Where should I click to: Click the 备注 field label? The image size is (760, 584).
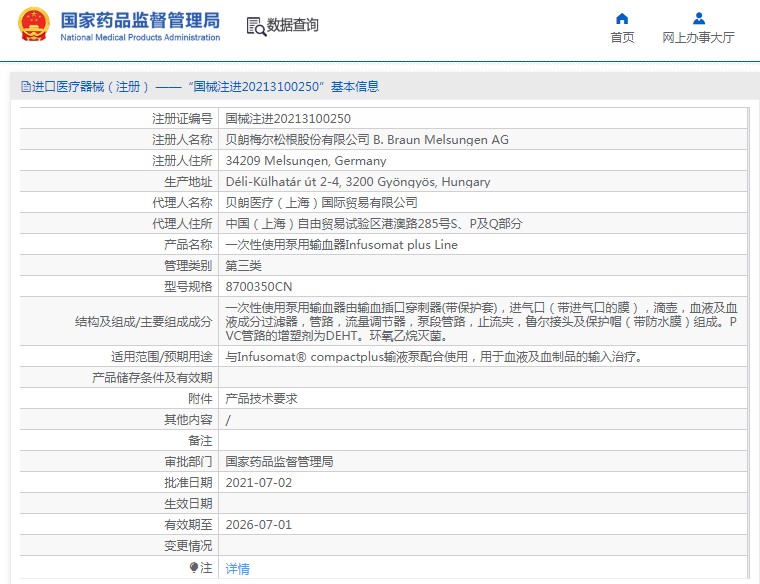200,441
